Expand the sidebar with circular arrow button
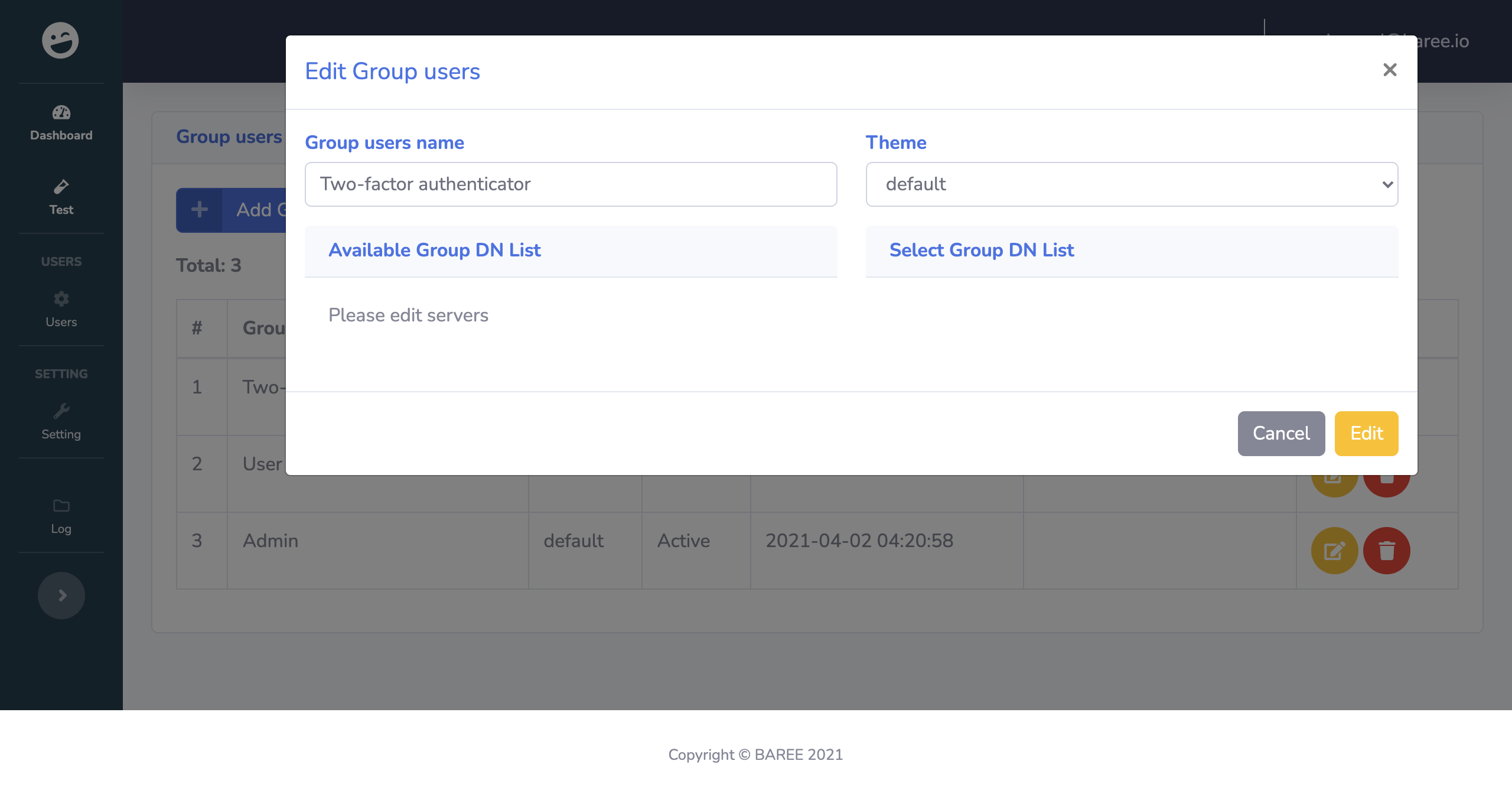Viewport: 1512px width, 800px height. click(x=61, y=596)
